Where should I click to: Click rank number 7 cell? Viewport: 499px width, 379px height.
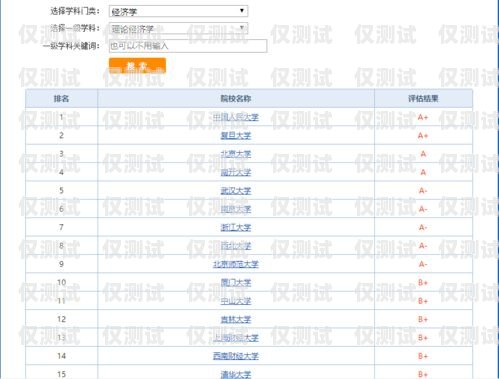(61, 227)
